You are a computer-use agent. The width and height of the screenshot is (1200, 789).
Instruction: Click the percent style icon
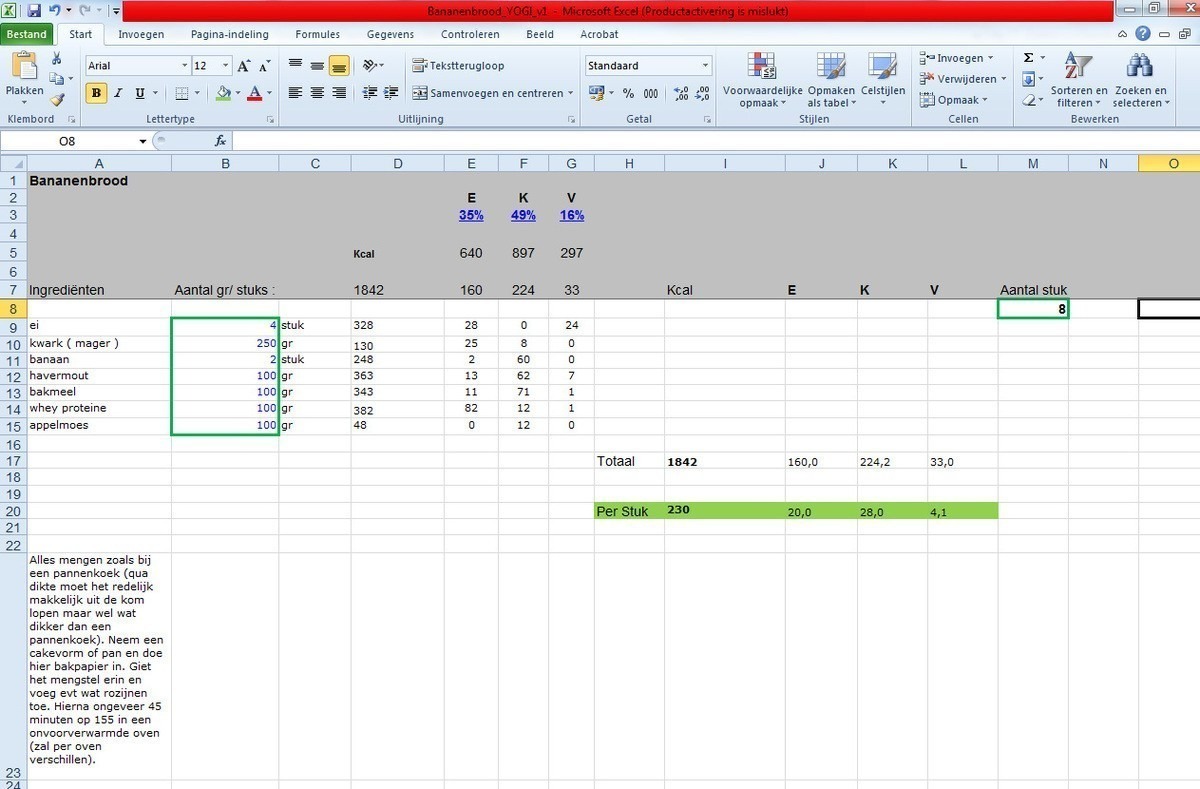(628, 93)
